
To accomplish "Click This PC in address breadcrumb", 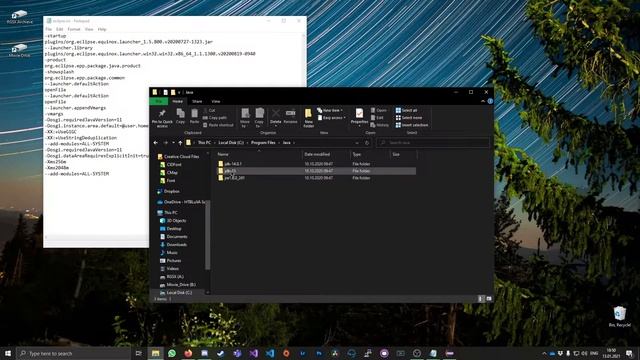I will point(204,143).
